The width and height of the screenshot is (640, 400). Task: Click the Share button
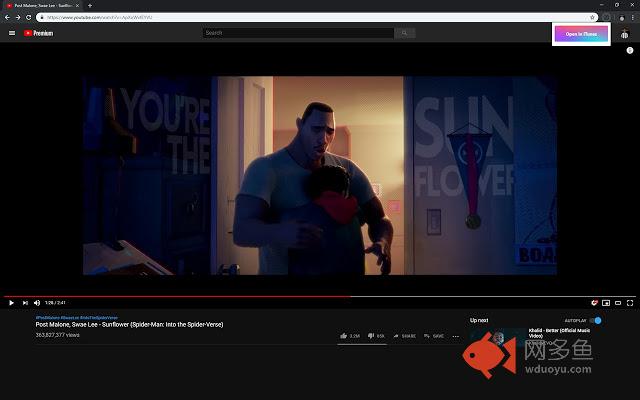click(404, 336)
